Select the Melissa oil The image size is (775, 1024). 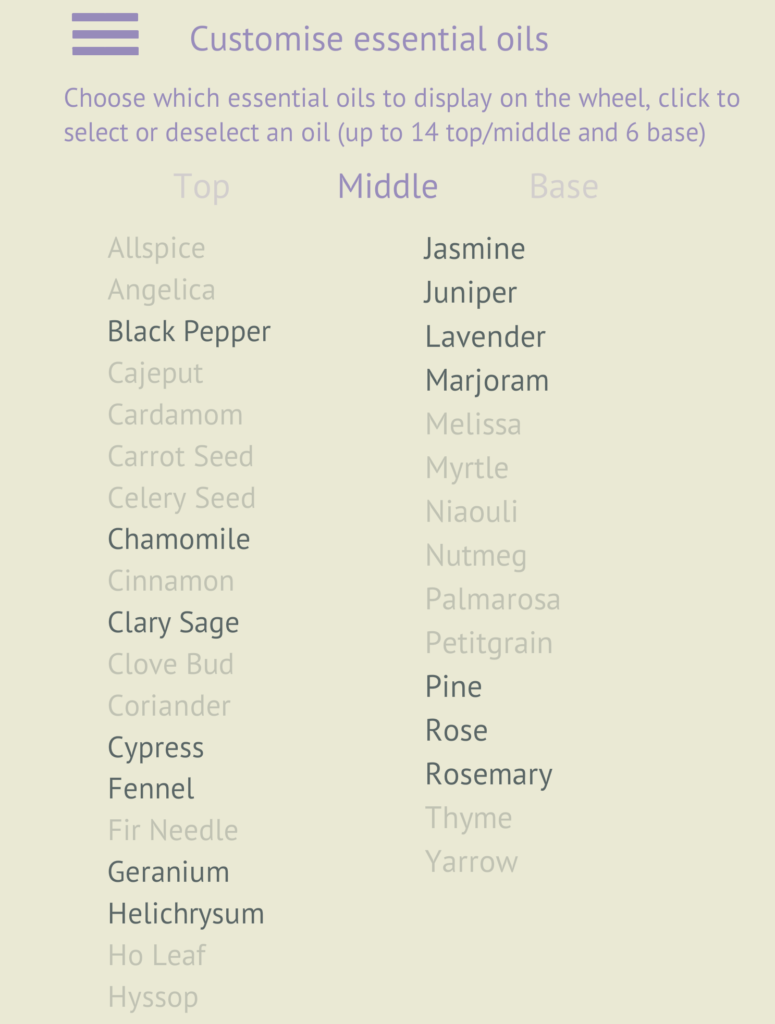(x=473, y=424)
